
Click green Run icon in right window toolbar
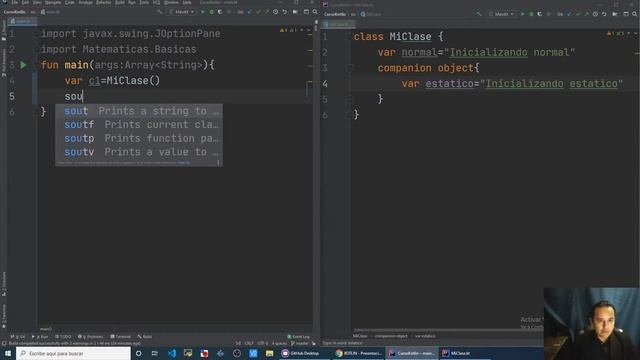point(522,14)
